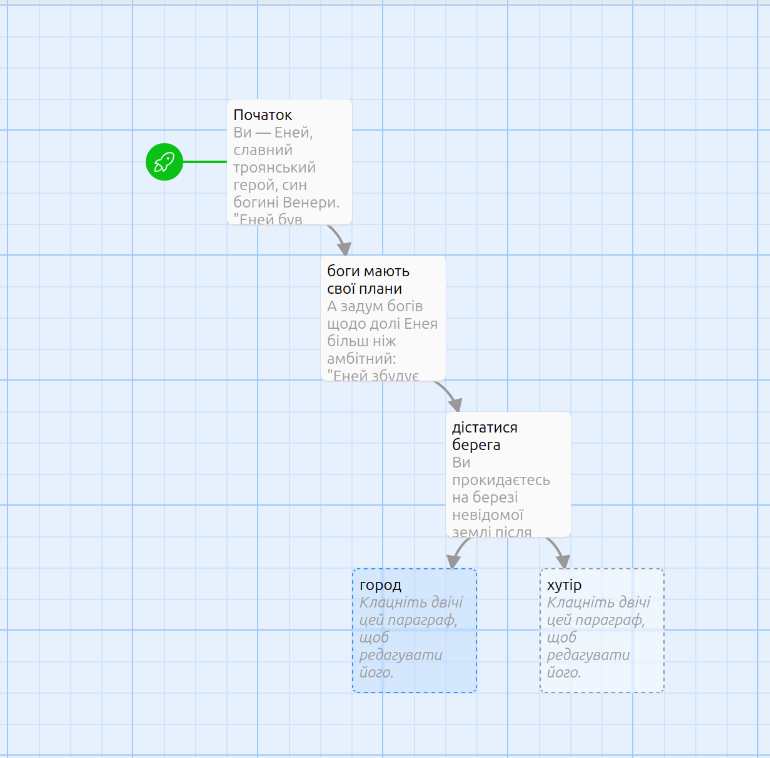The height and width of the screenshot is (758, 770).
Task: Click the green rocket start icon
Action: tap(164, 161)
